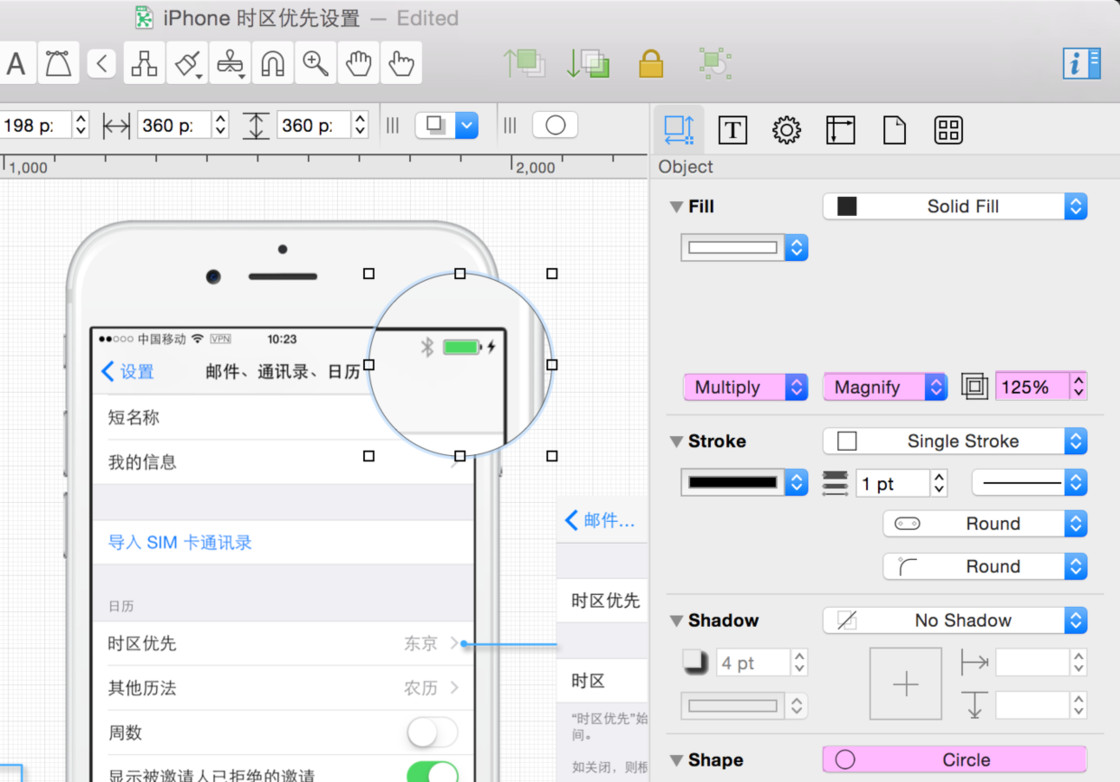Viewport: 1120px width, 782px height.
Task: Select the Text tool
Action: click(16, 64)
